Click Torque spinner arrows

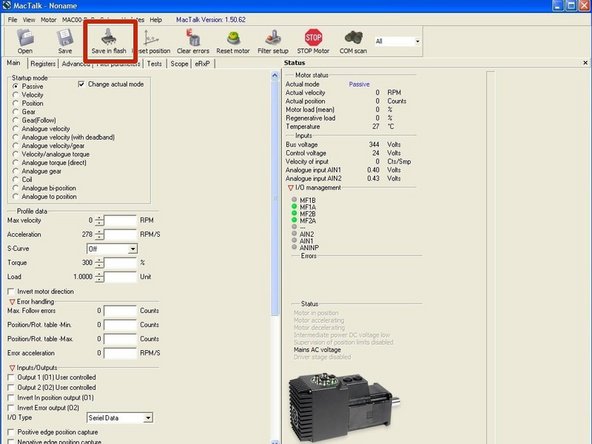pyautogui.click(x=99, y=263)
